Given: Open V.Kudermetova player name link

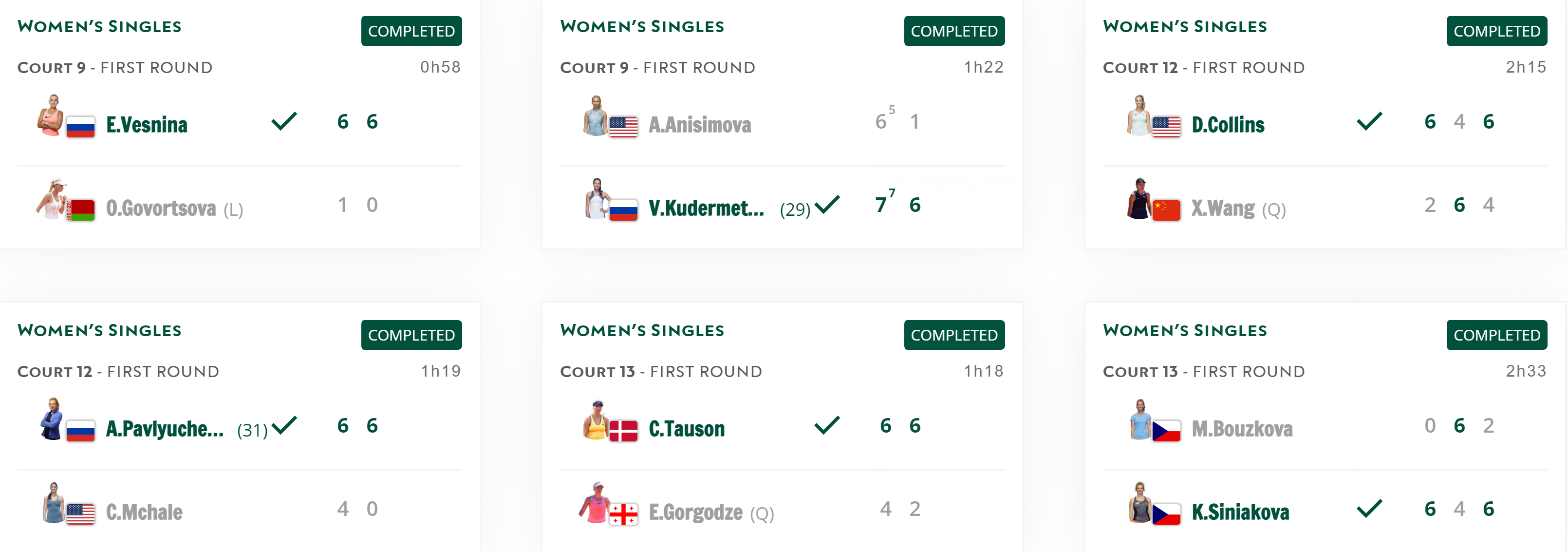Looking at the screenshot, I should point(706,209).
